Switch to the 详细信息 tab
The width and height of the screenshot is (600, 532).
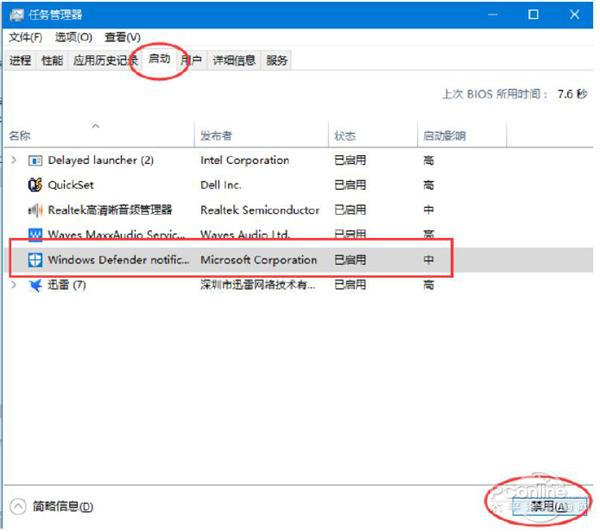tap(234, 60)
